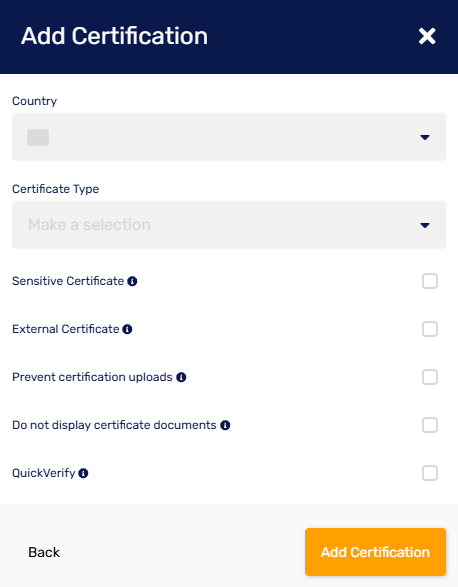Viewport: 458px width, 587px height.
Task: Enable the Sensitive Certificate checkbox
Action: (x=430, y=281)
